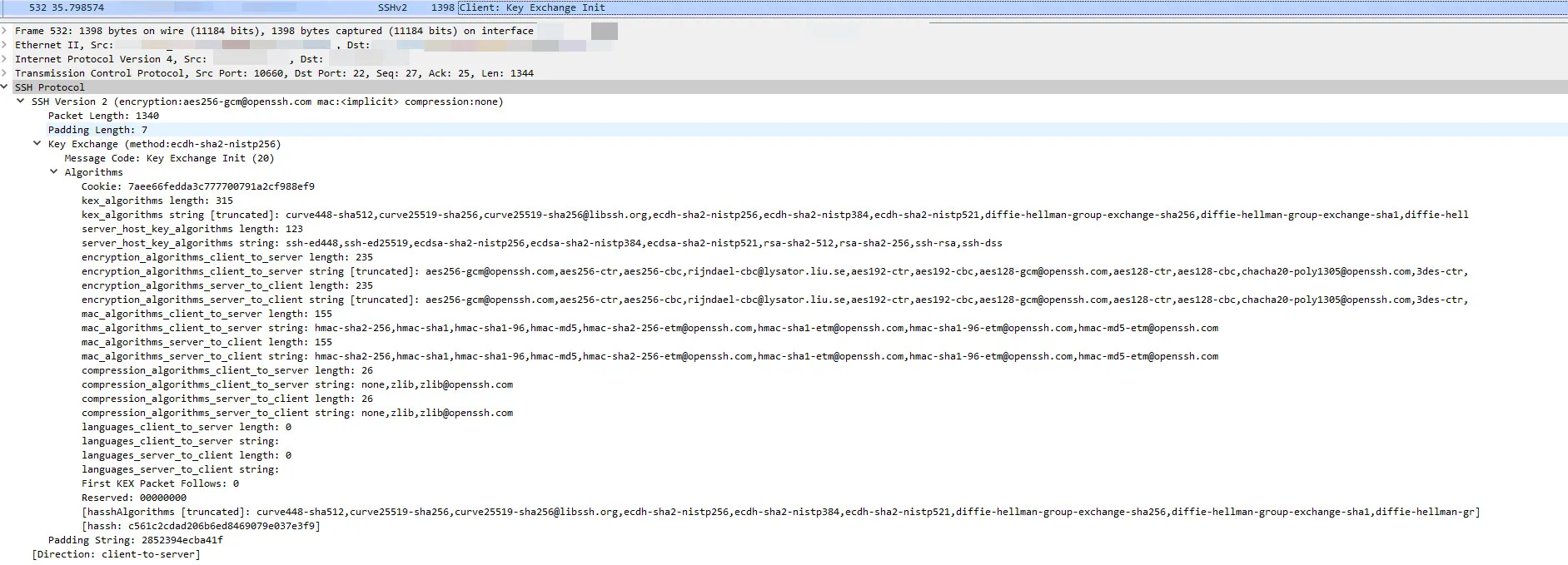Expand Internet Protocol Version 4 row
This screenshot has width=1568, height=565.
coord(4,59)
